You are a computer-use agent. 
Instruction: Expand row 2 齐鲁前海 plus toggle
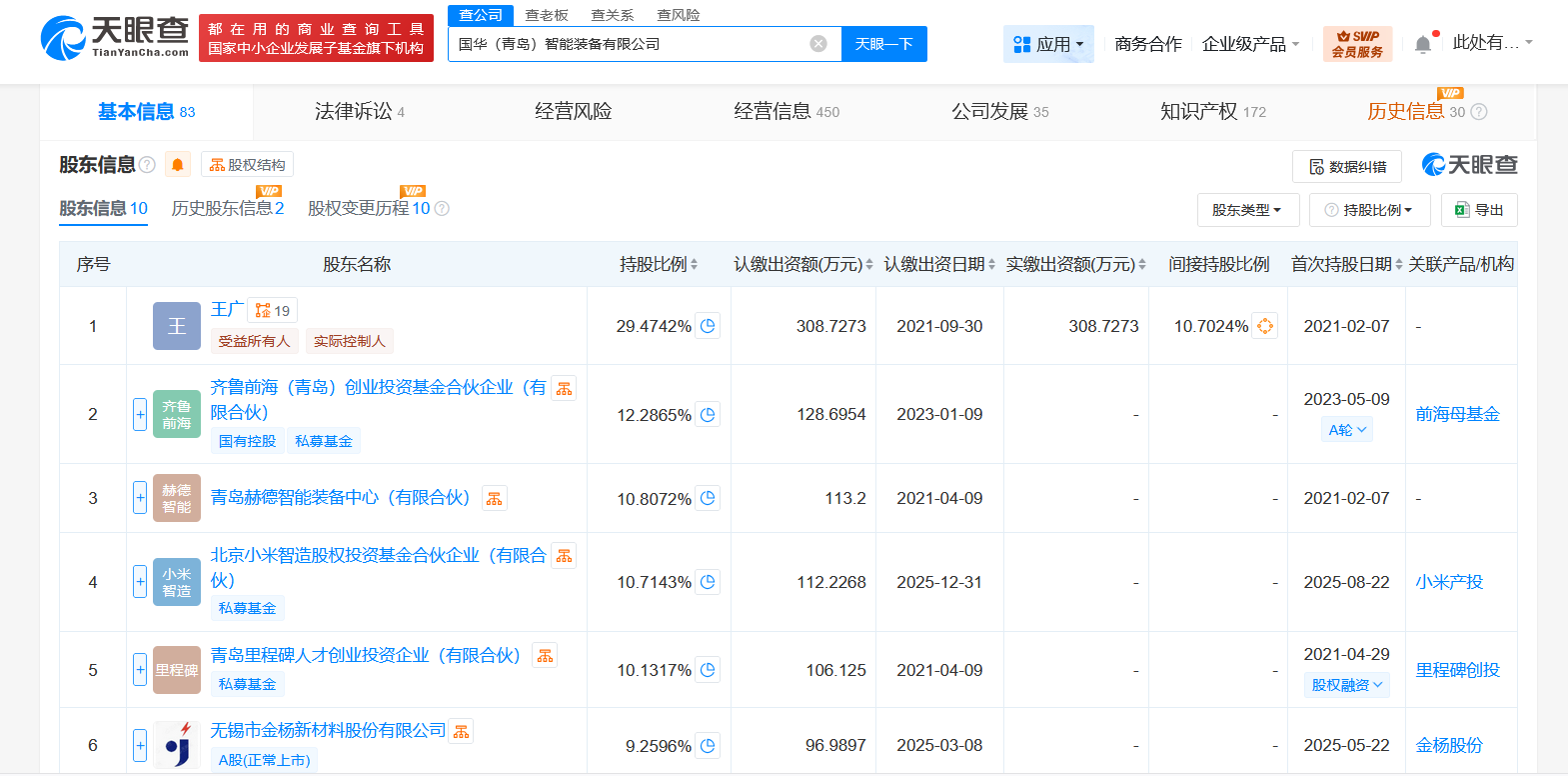coord(140,414)
